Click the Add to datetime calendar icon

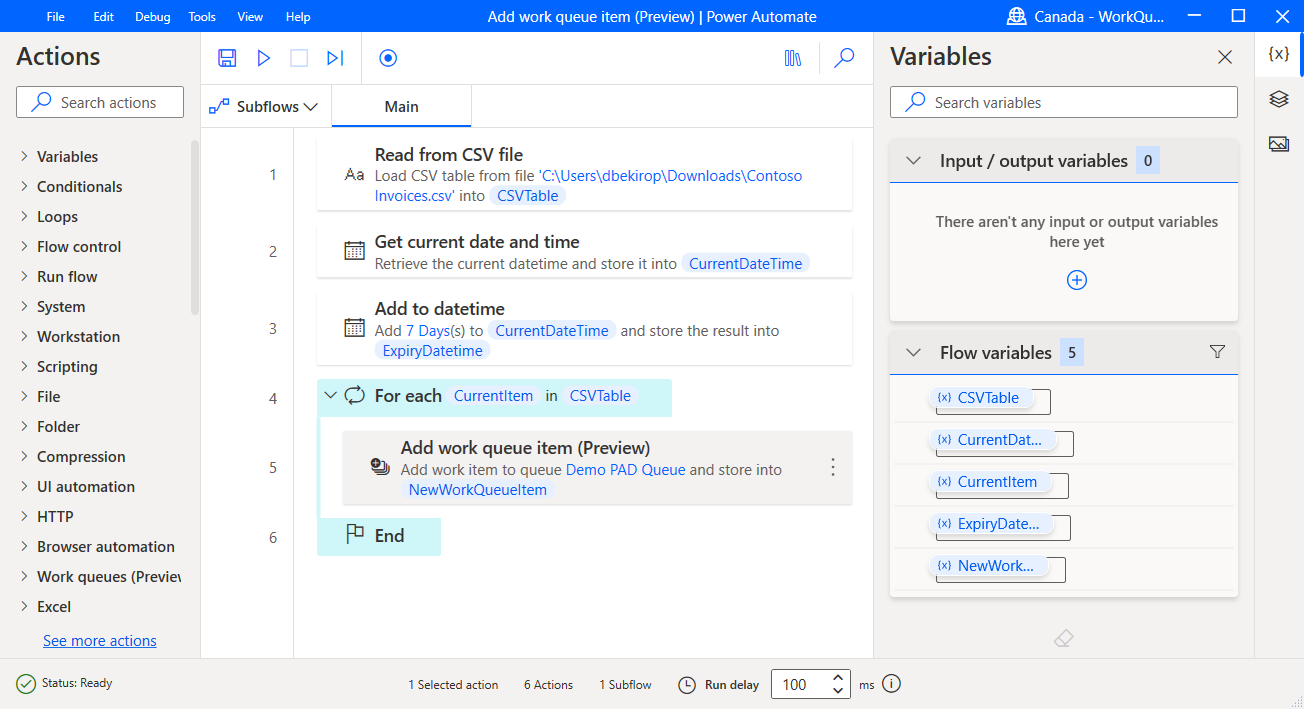coord(354,328)
